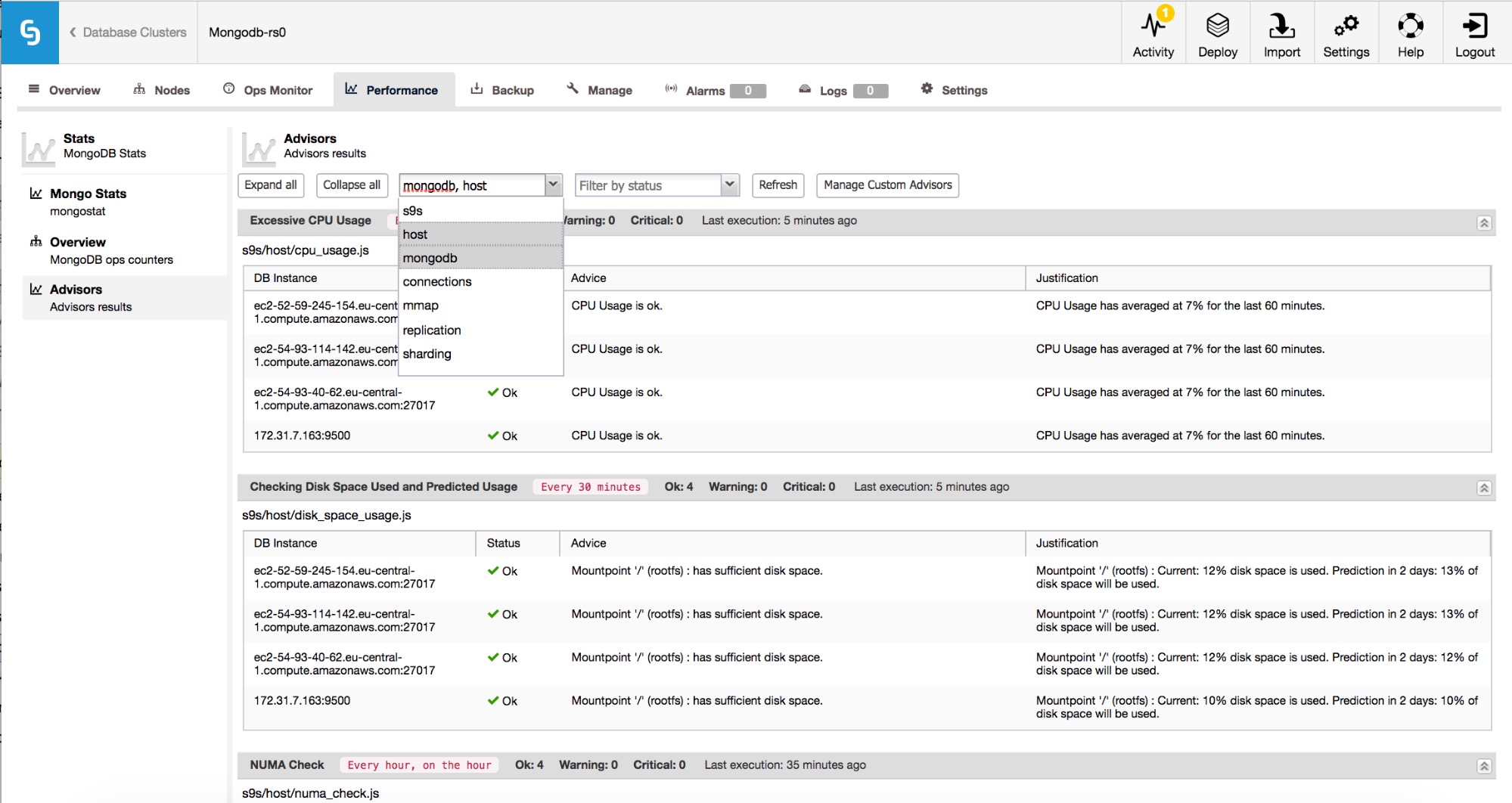The height and width of the screenshot is (803, 1512).
Task: Collapse the Checking Disk Space section
Action: 1484,488
